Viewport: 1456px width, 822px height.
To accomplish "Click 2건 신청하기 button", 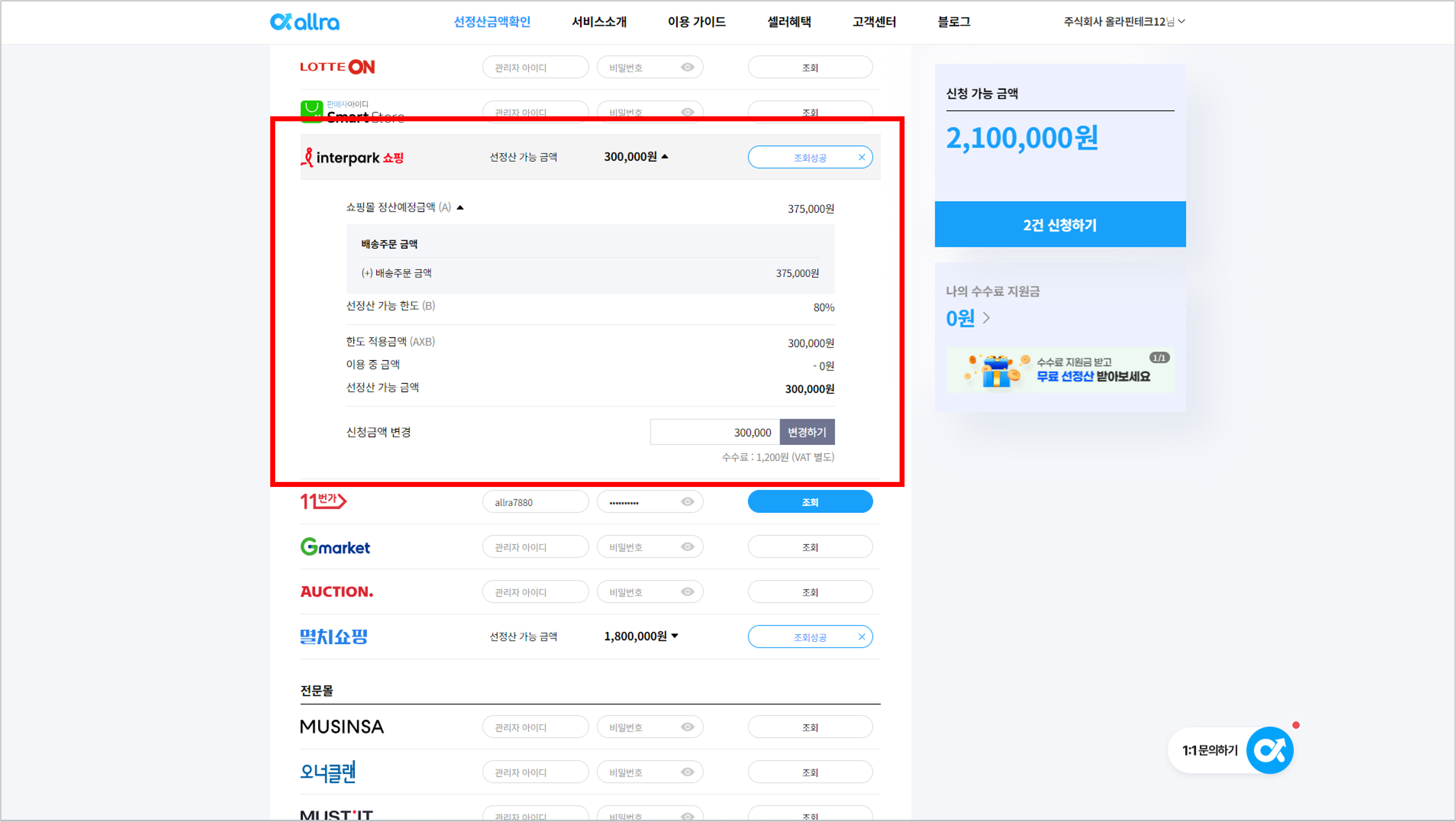I will (x=1060, y=224).
